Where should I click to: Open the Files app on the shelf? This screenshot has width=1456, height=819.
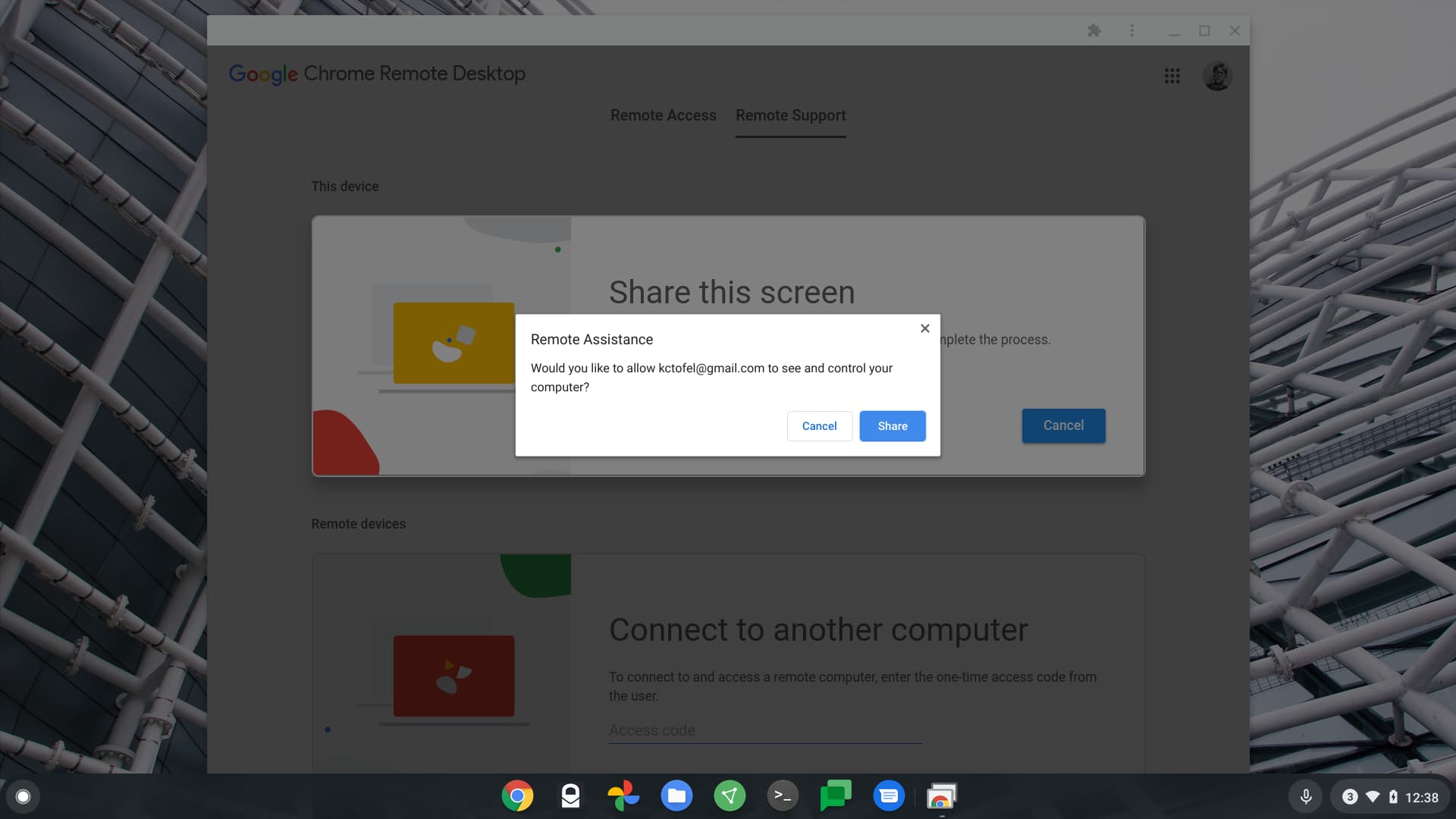676,796
